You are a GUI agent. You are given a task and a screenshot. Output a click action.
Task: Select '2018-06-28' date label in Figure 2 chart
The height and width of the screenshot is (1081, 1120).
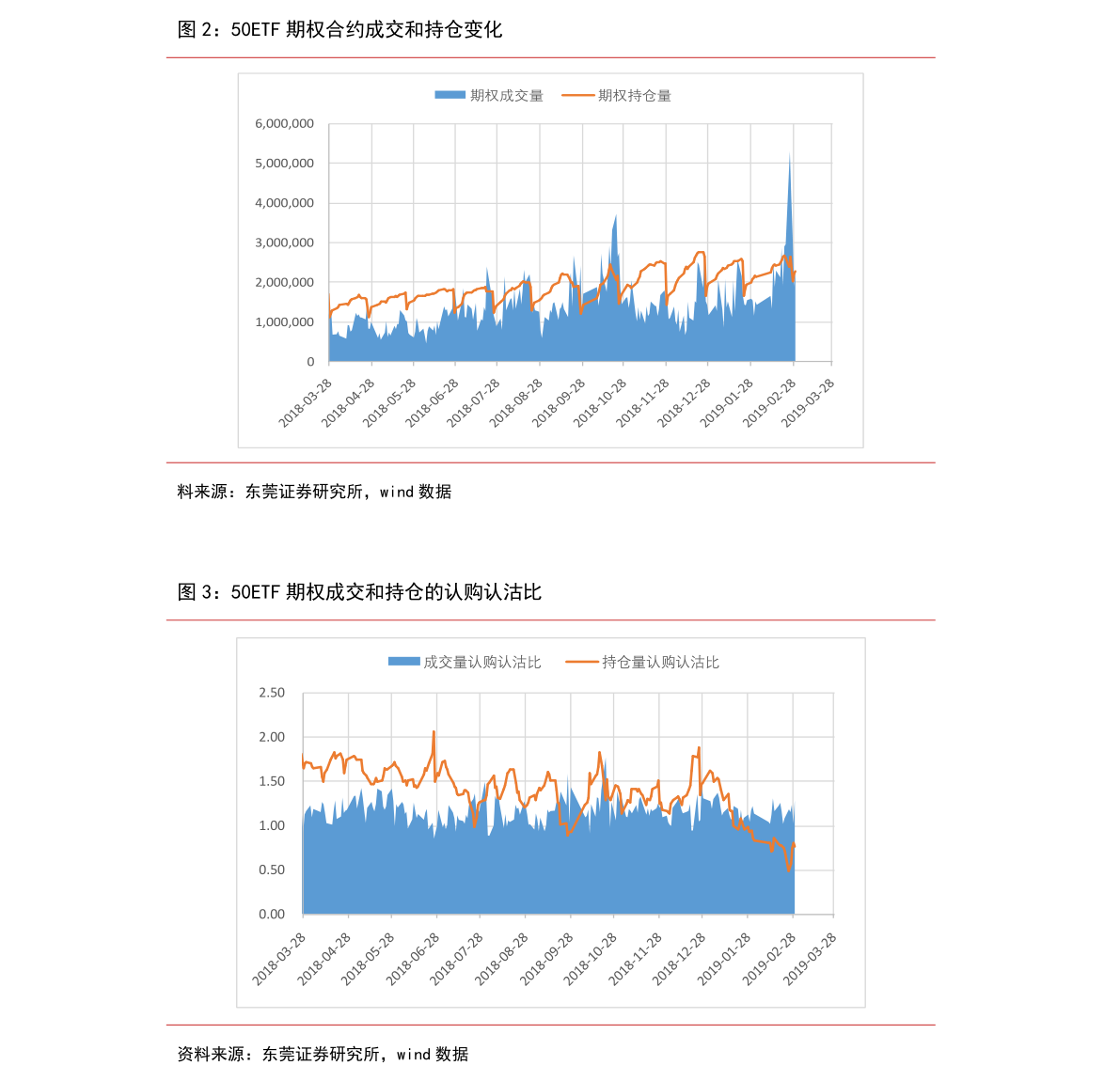coord(433,402)
